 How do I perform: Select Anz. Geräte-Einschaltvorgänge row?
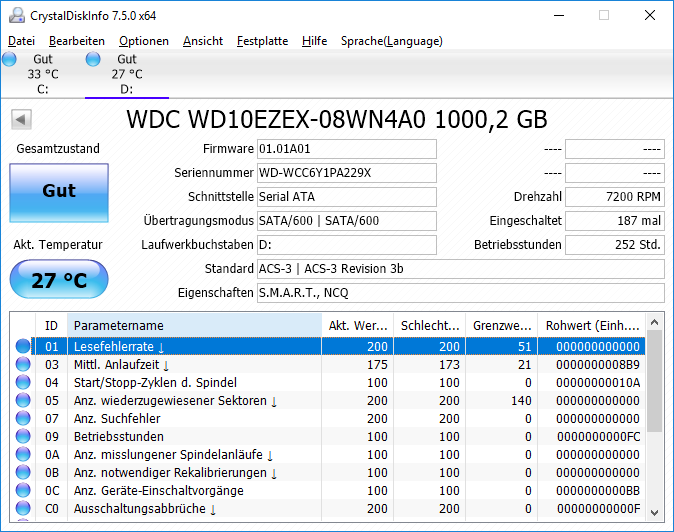point(328,491)
